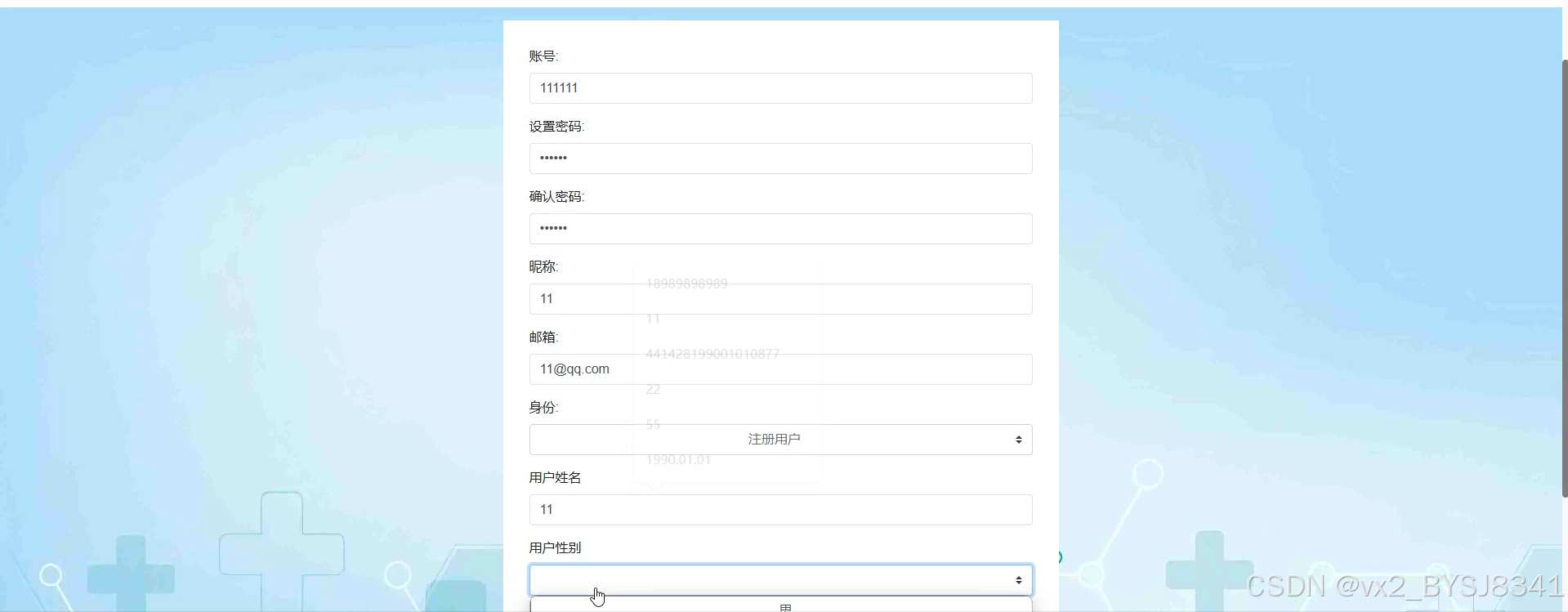Image resolution: width=1568 pixels, height=612 pixels.
Task: Click the 昵称 text input
Action: point(780,299)
